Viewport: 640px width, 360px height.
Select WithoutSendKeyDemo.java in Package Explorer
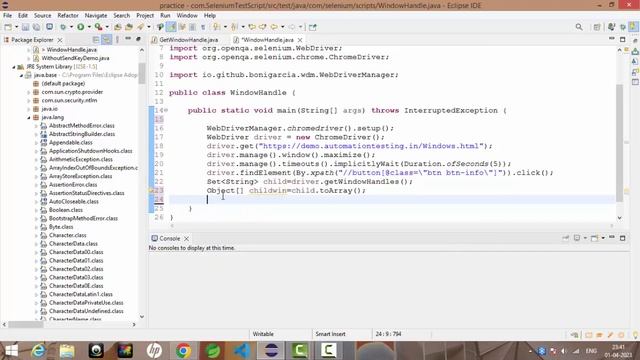(x=75, y=58)
